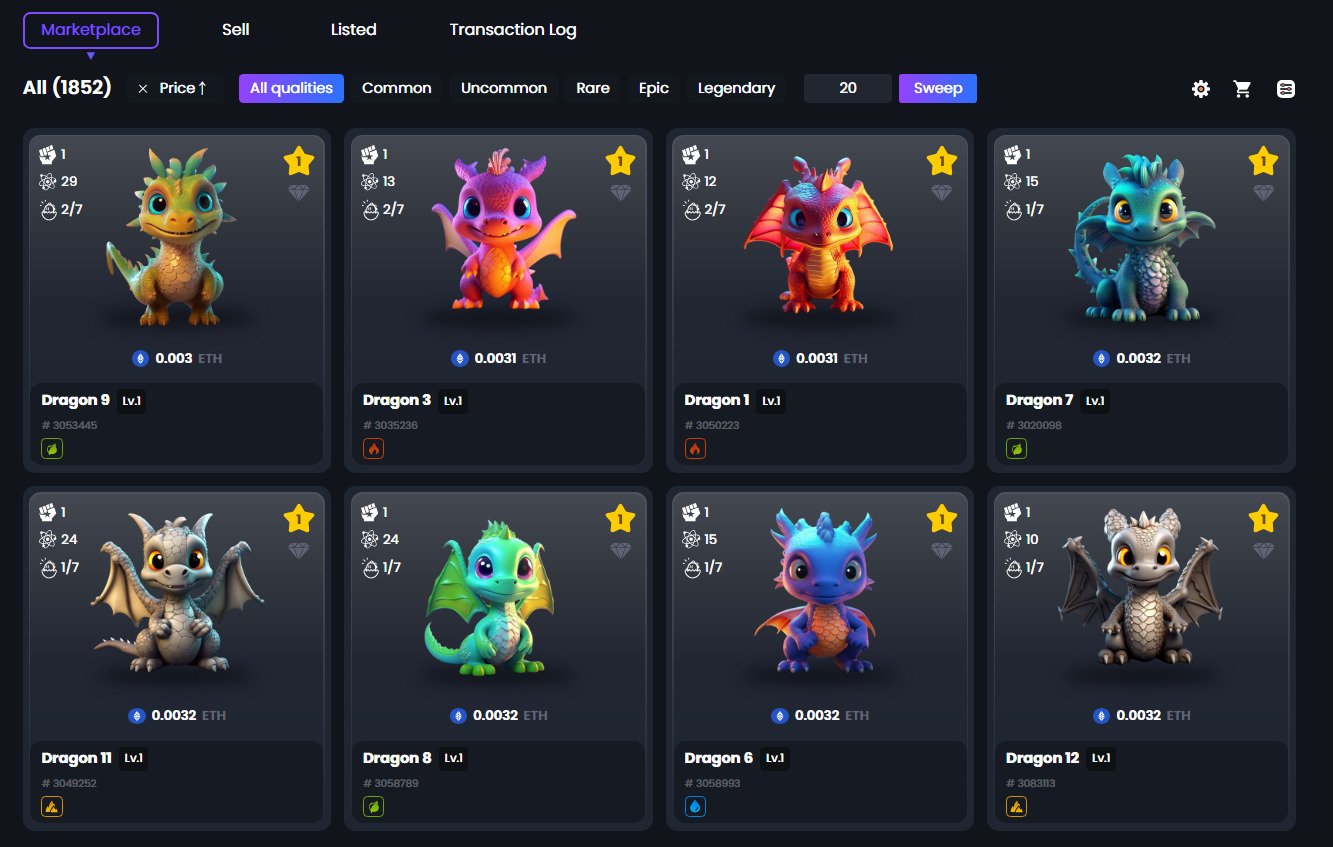Open the shopping cart icon
1333x847 pixels.
click(1243, 89)
